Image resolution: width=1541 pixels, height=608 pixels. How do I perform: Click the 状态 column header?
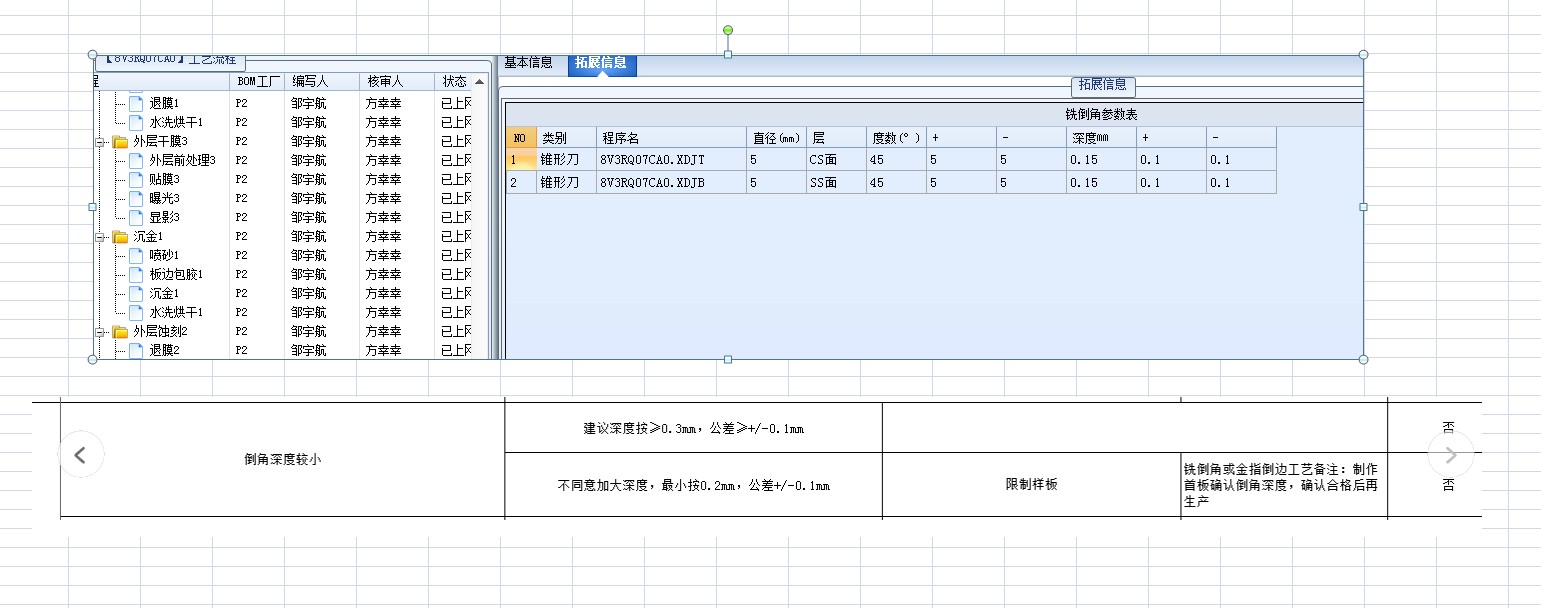(455, 81)
